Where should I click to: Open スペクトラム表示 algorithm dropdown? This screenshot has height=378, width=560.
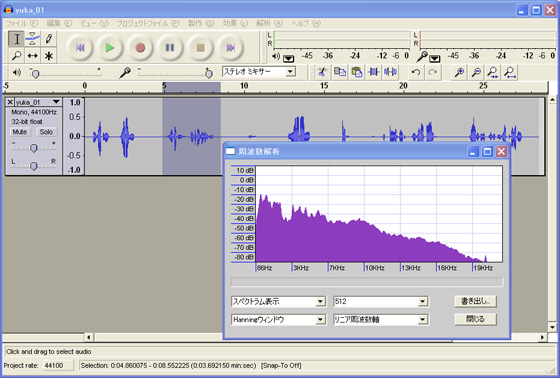[x=321, y=302]
